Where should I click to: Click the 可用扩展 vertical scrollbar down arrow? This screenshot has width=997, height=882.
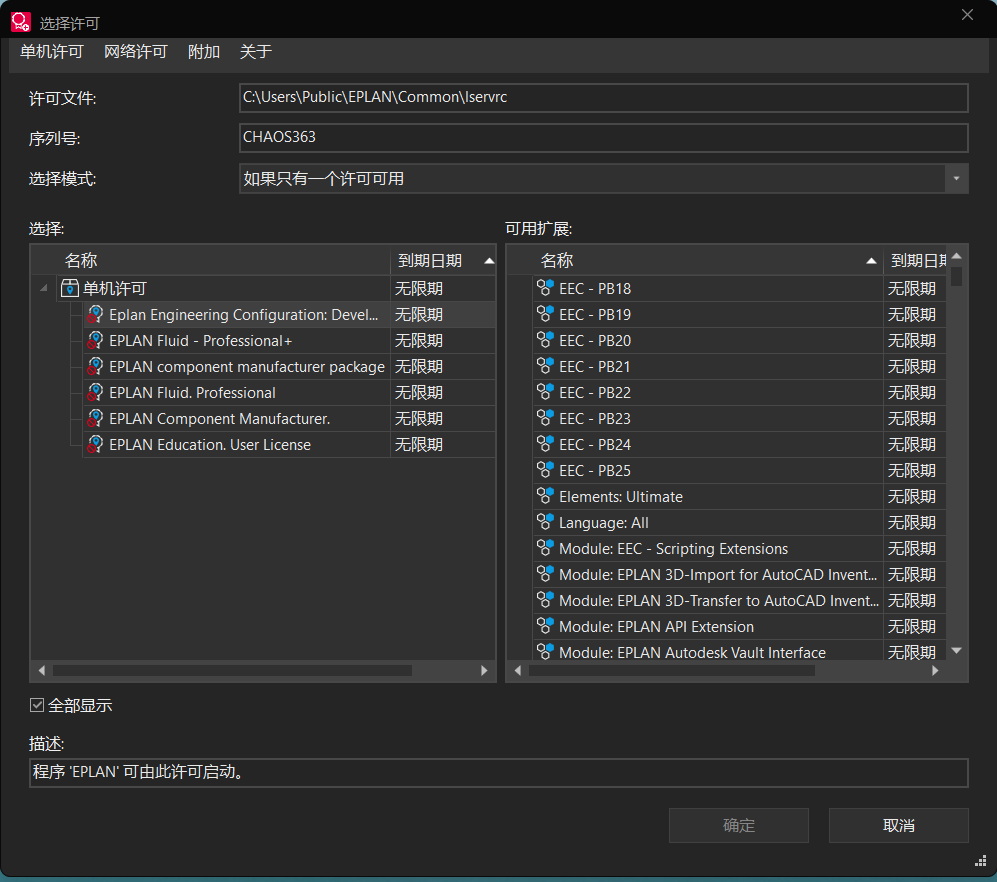point(956,651)
